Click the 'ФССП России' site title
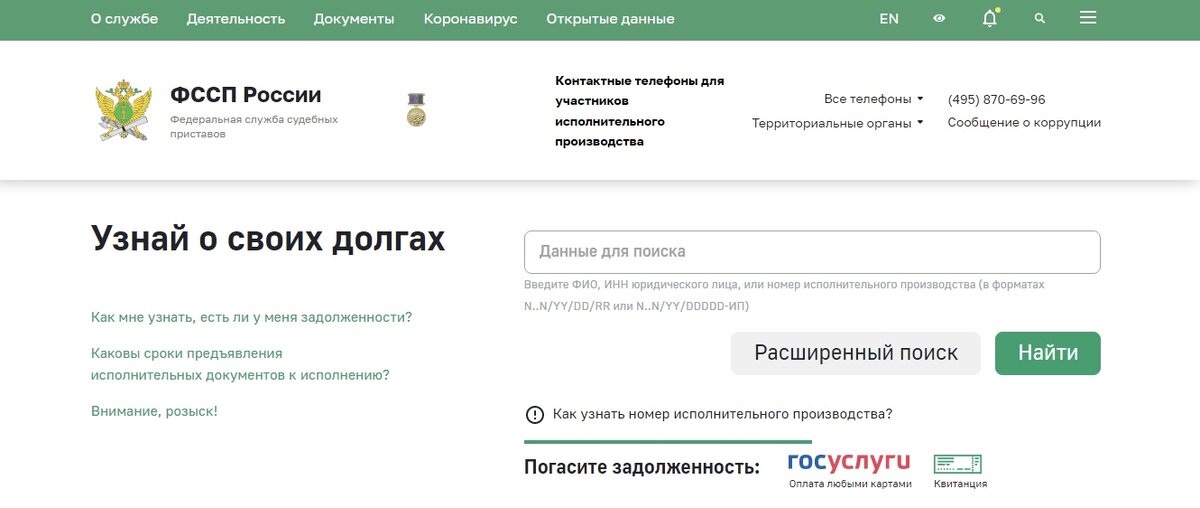Screen dimensions: 1200x508 tap(246, 95)
